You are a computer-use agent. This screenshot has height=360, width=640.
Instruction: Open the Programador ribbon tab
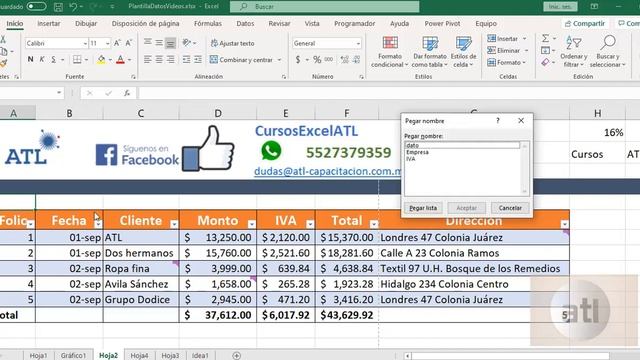click(354, 24)
